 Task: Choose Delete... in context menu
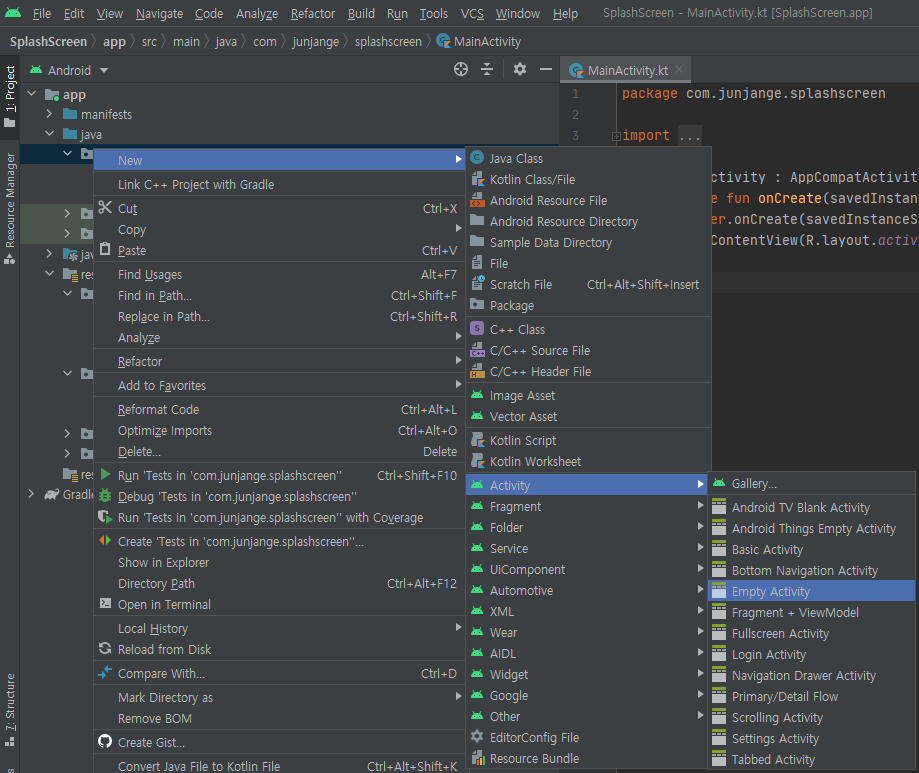(x=279, y=452)
